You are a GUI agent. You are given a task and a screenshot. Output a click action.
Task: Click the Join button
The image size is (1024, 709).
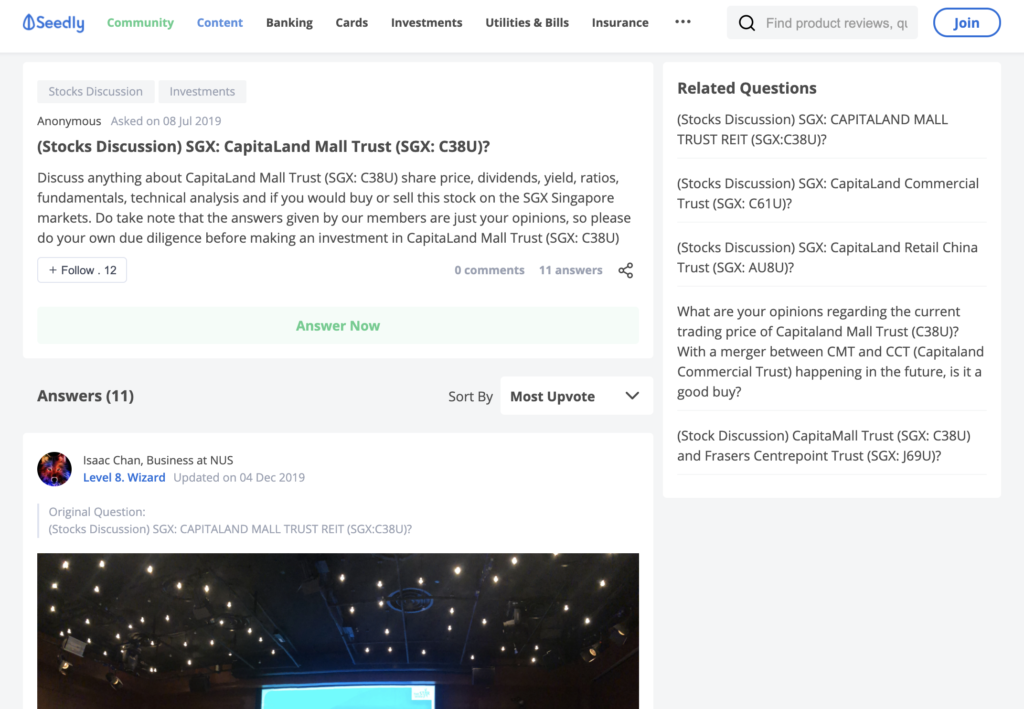click(x=967, y=23)
